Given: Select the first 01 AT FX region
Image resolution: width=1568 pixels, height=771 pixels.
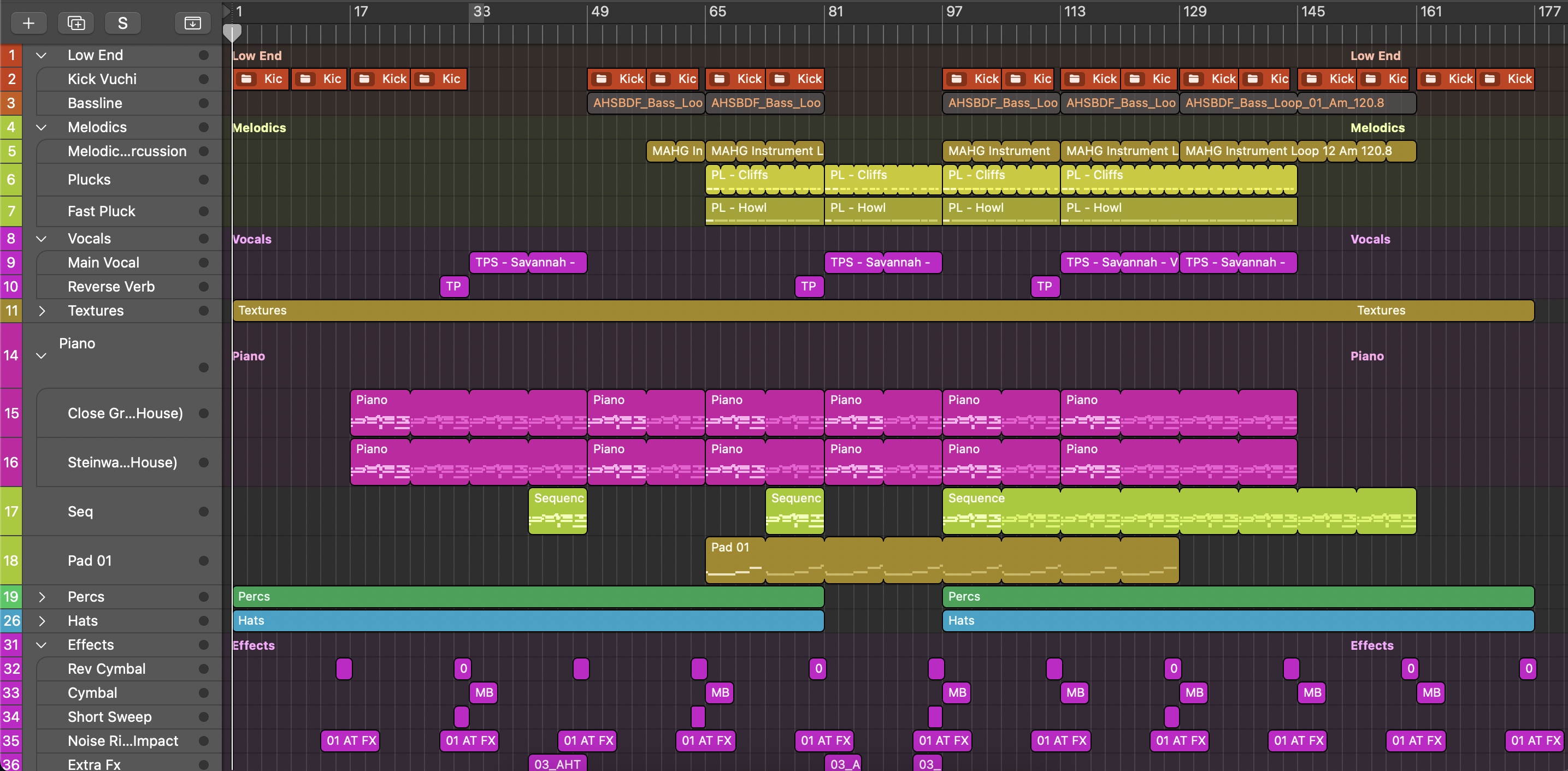Looking at the screenshot, I should coord(351,740).
